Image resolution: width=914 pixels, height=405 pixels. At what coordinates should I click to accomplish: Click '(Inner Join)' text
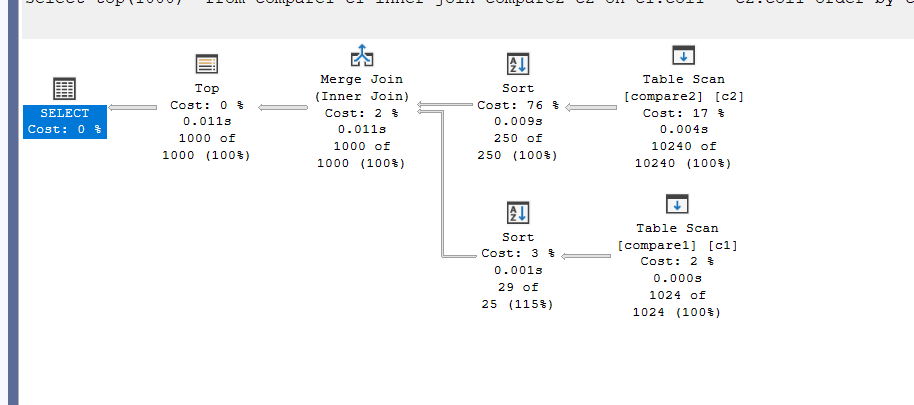point(362,96)
